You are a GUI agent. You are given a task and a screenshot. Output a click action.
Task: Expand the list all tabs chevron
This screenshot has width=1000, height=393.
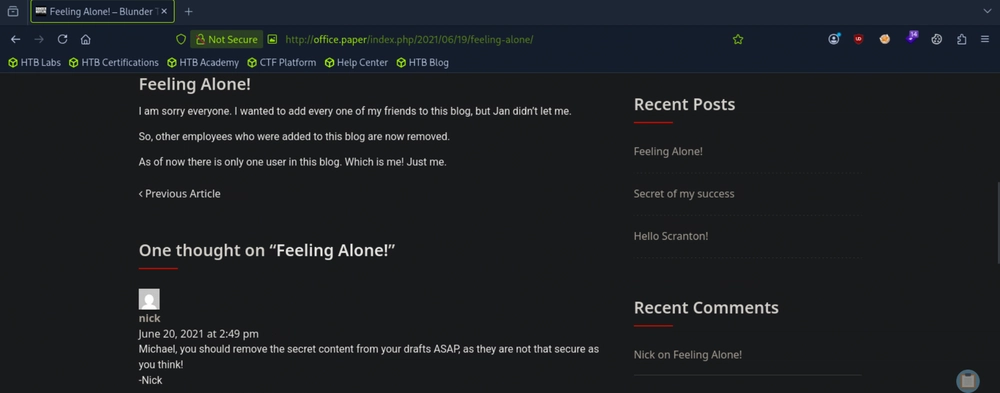(x=987, y=11)
